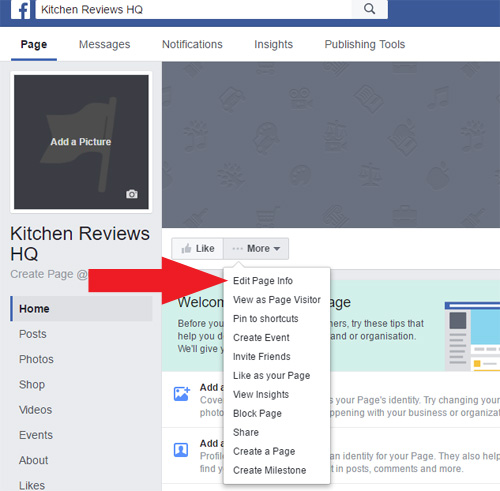Image resolution: width=500 pixels, height=491 pixels.
Task: Click Add a Picture profile thumbnail
Action: point(81,142)
